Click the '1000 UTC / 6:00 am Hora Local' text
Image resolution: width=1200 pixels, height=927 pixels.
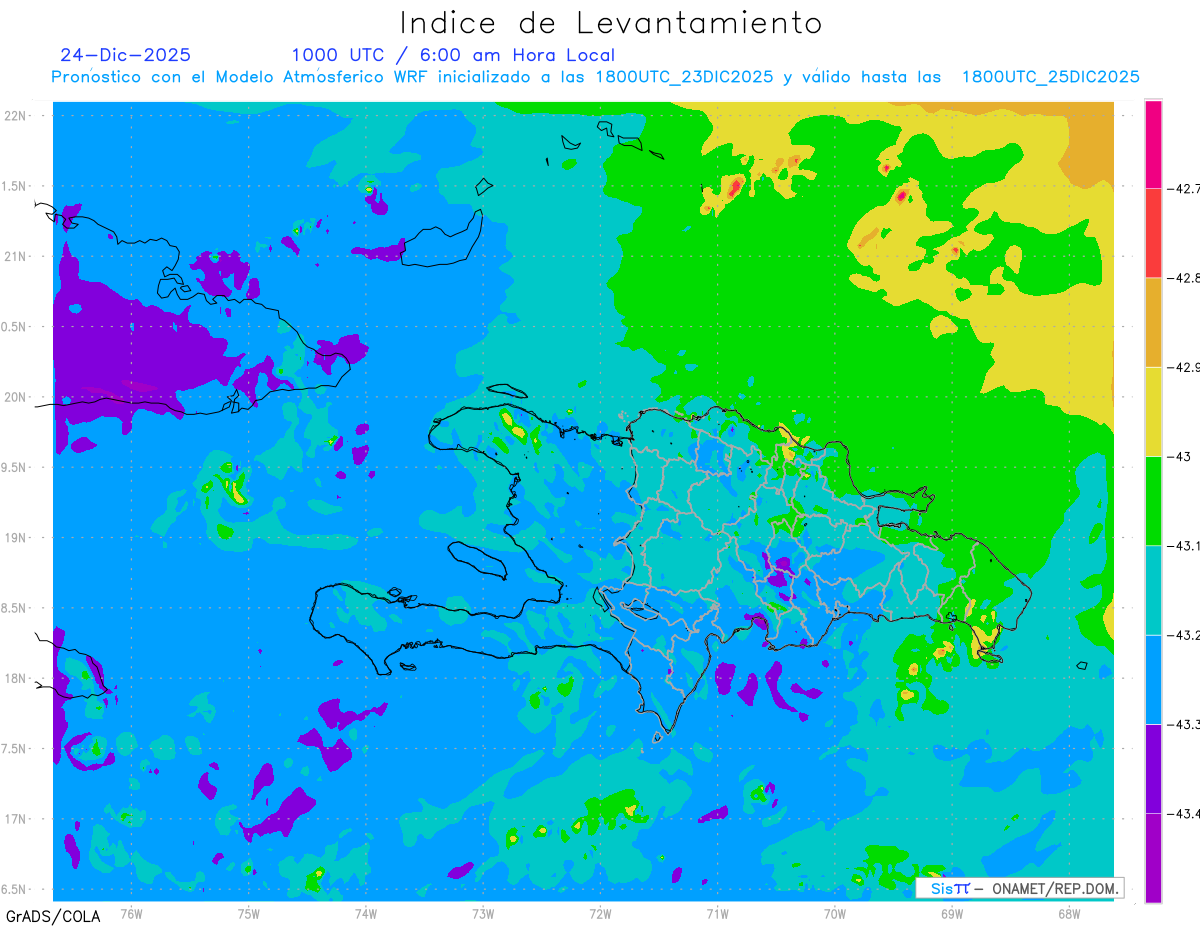click(453, 55)
